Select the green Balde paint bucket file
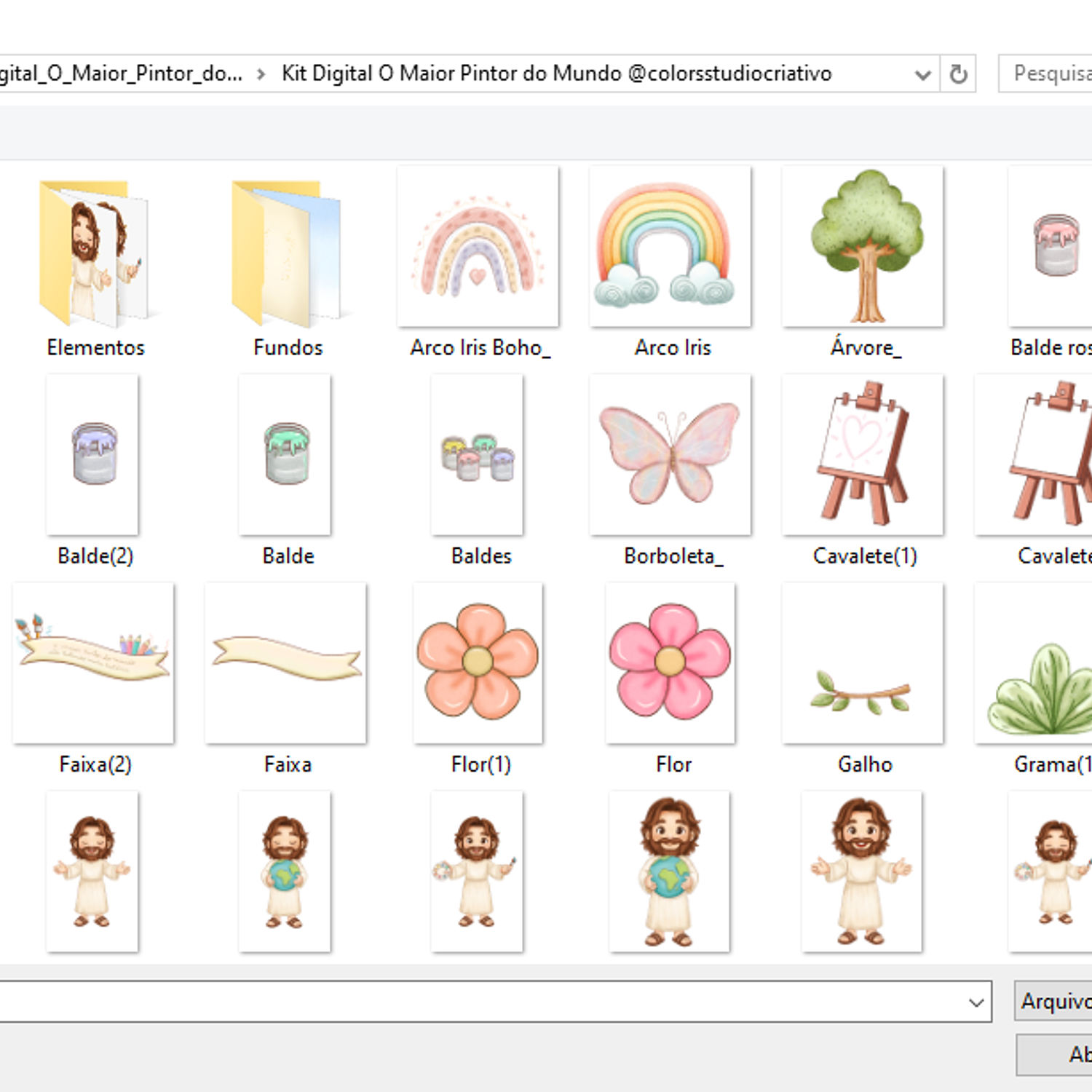This screenshot has height=1092, width=1092. coord(285,455)
